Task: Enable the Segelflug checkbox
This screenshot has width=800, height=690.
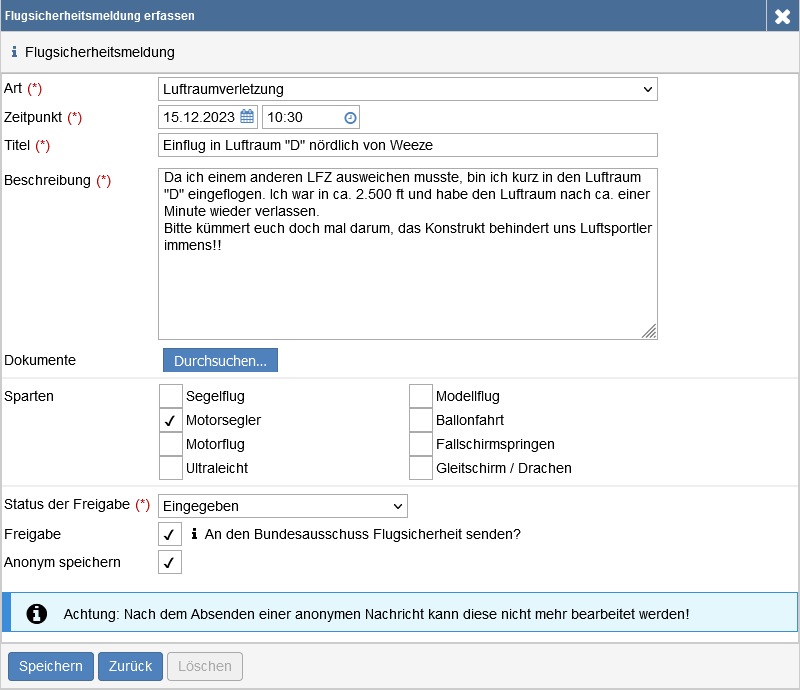Action: tap(171, 397)
